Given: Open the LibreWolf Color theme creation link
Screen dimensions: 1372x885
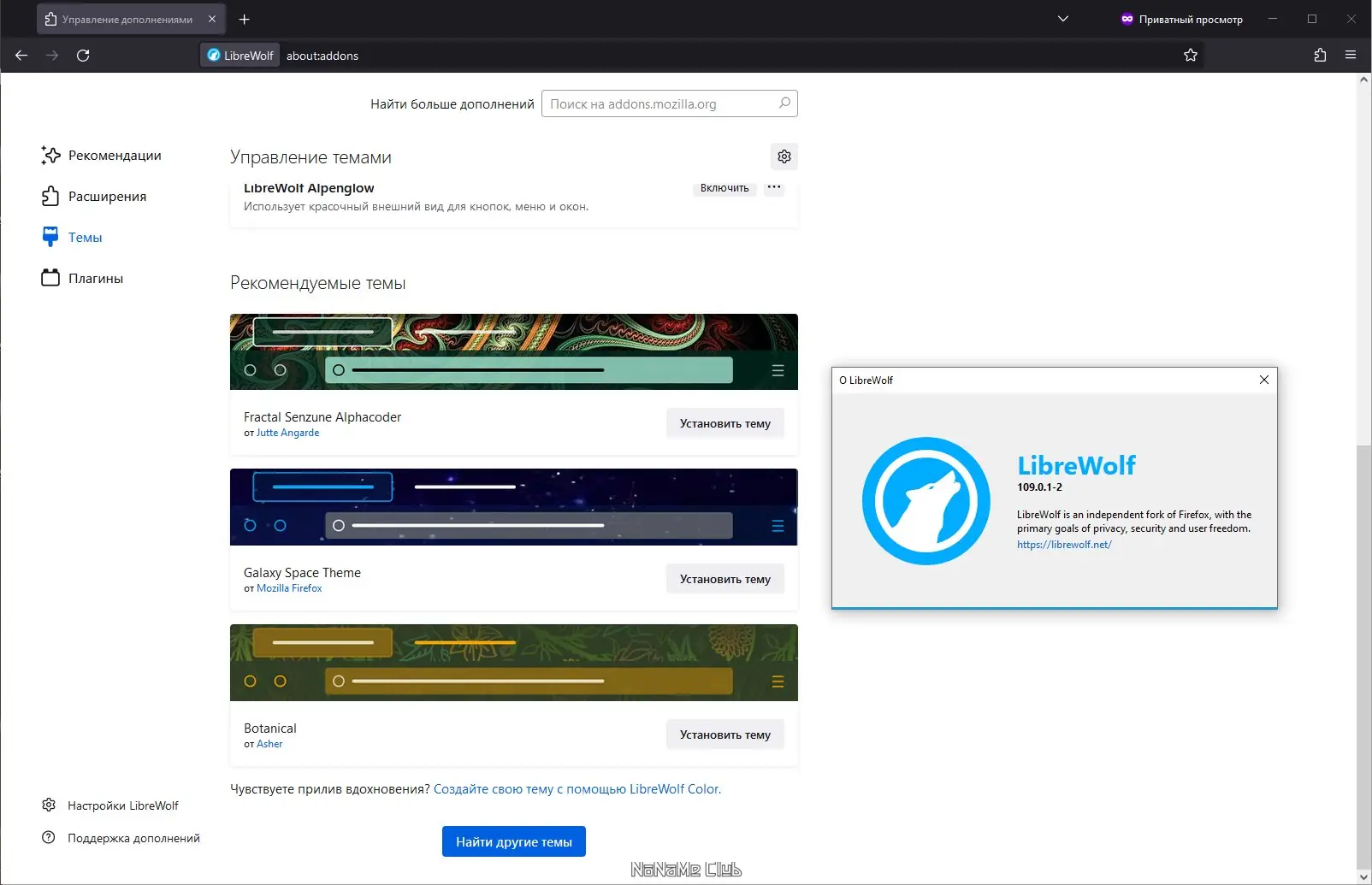Looking at the screenshot, I should point(577,789).
